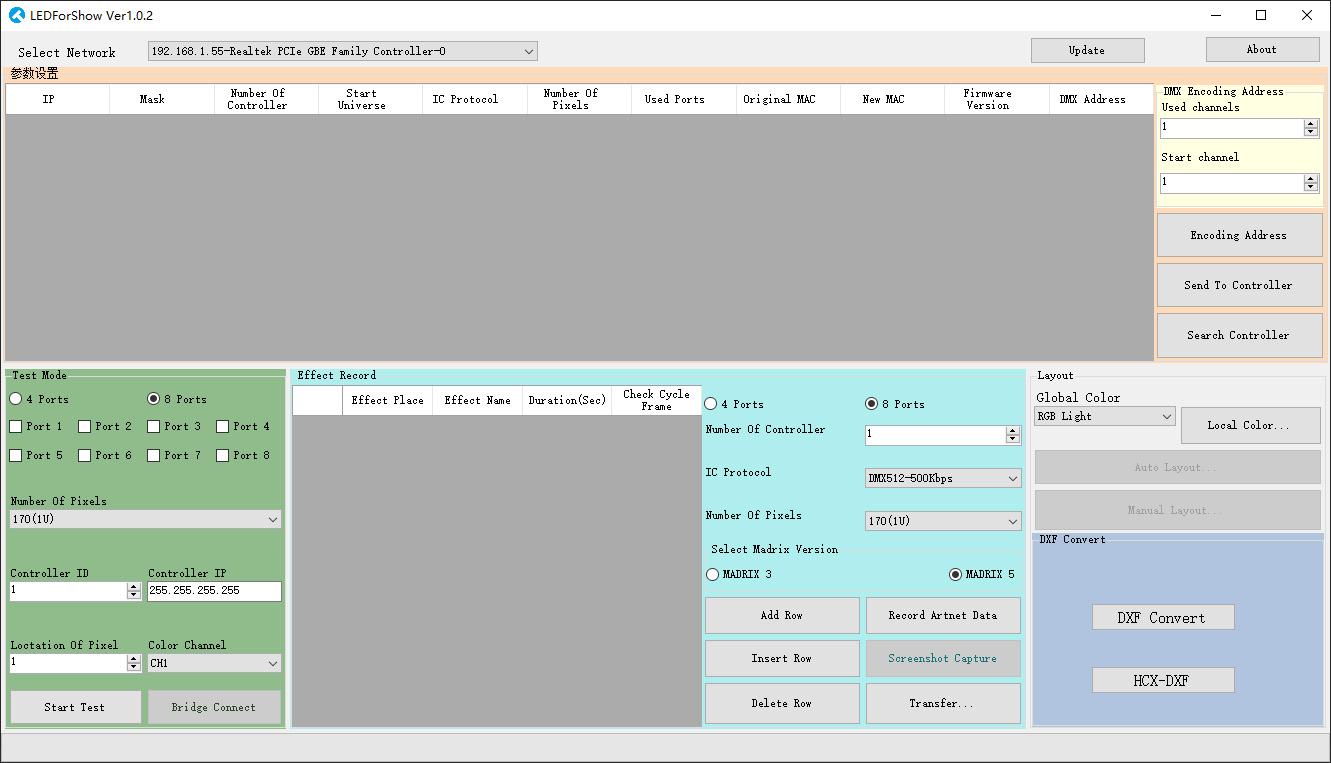Click the Original MAC column header
This screenshot has width=1331, height=763.
point(788,99)
